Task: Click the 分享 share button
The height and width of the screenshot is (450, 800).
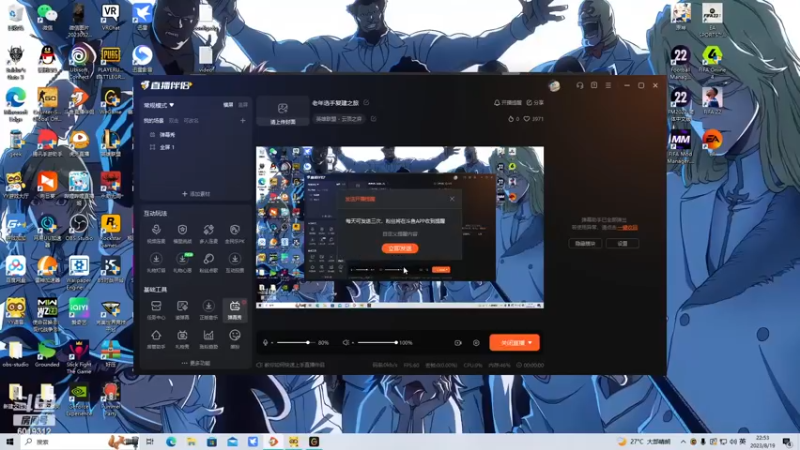Action: 535,103
